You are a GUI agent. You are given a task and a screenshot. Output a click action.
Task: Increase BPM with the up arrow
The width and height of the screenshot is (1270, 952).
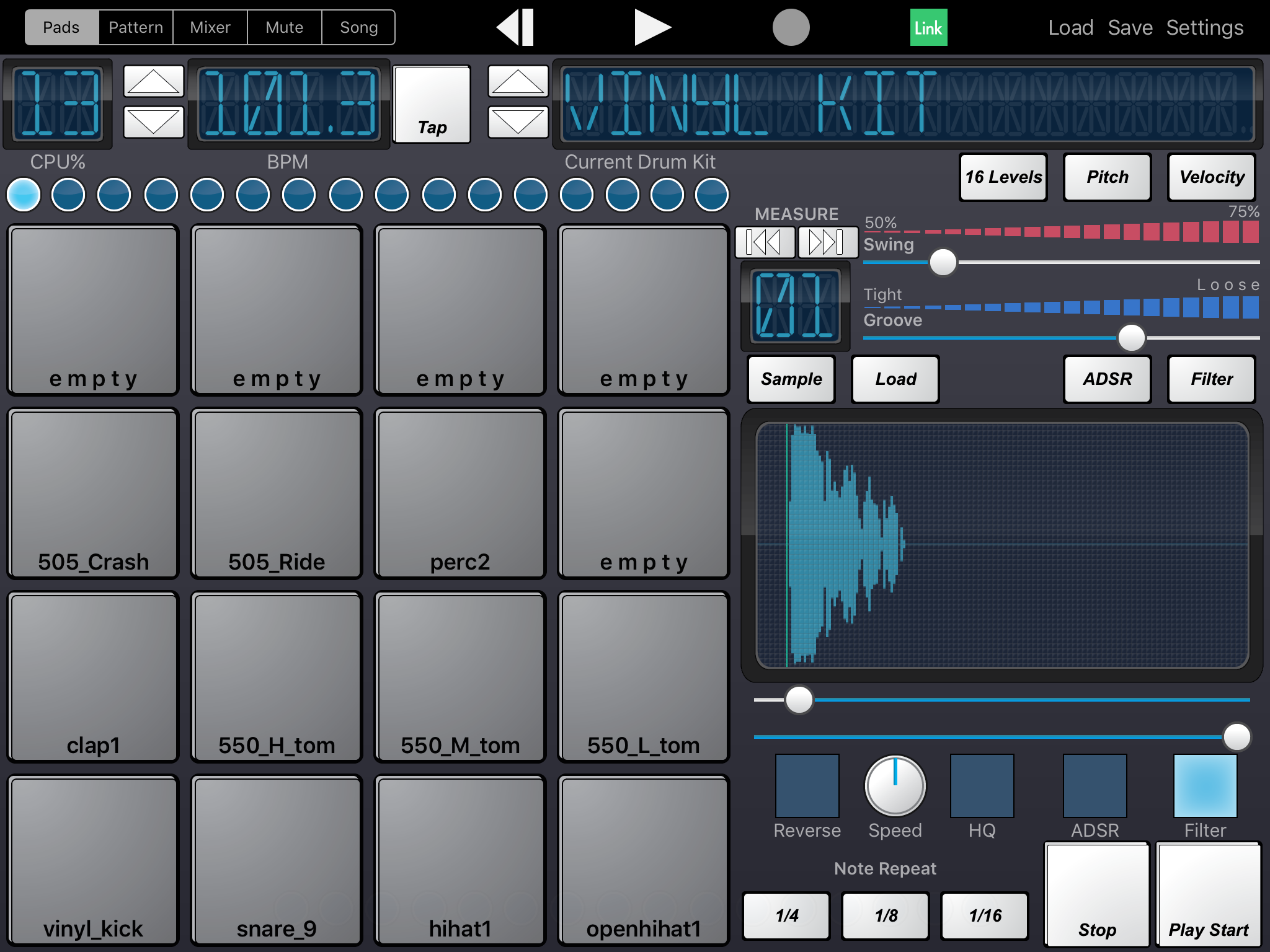(x=153, y=81)
